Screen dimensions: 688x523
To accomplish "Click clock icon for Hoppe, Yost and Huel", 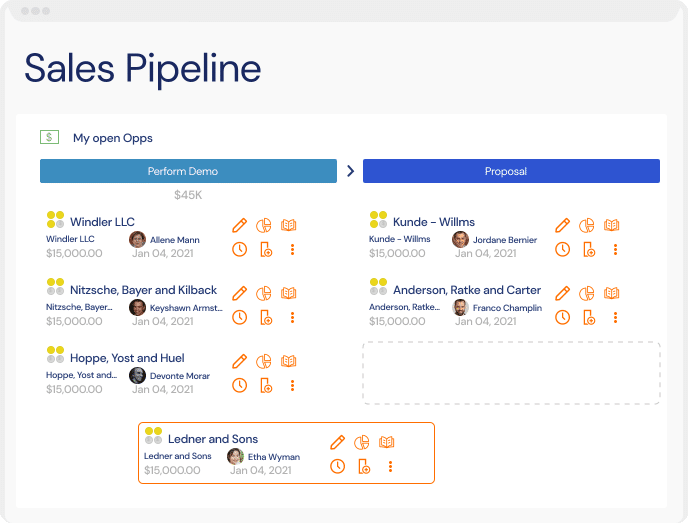I will click(x=240, y=385).
